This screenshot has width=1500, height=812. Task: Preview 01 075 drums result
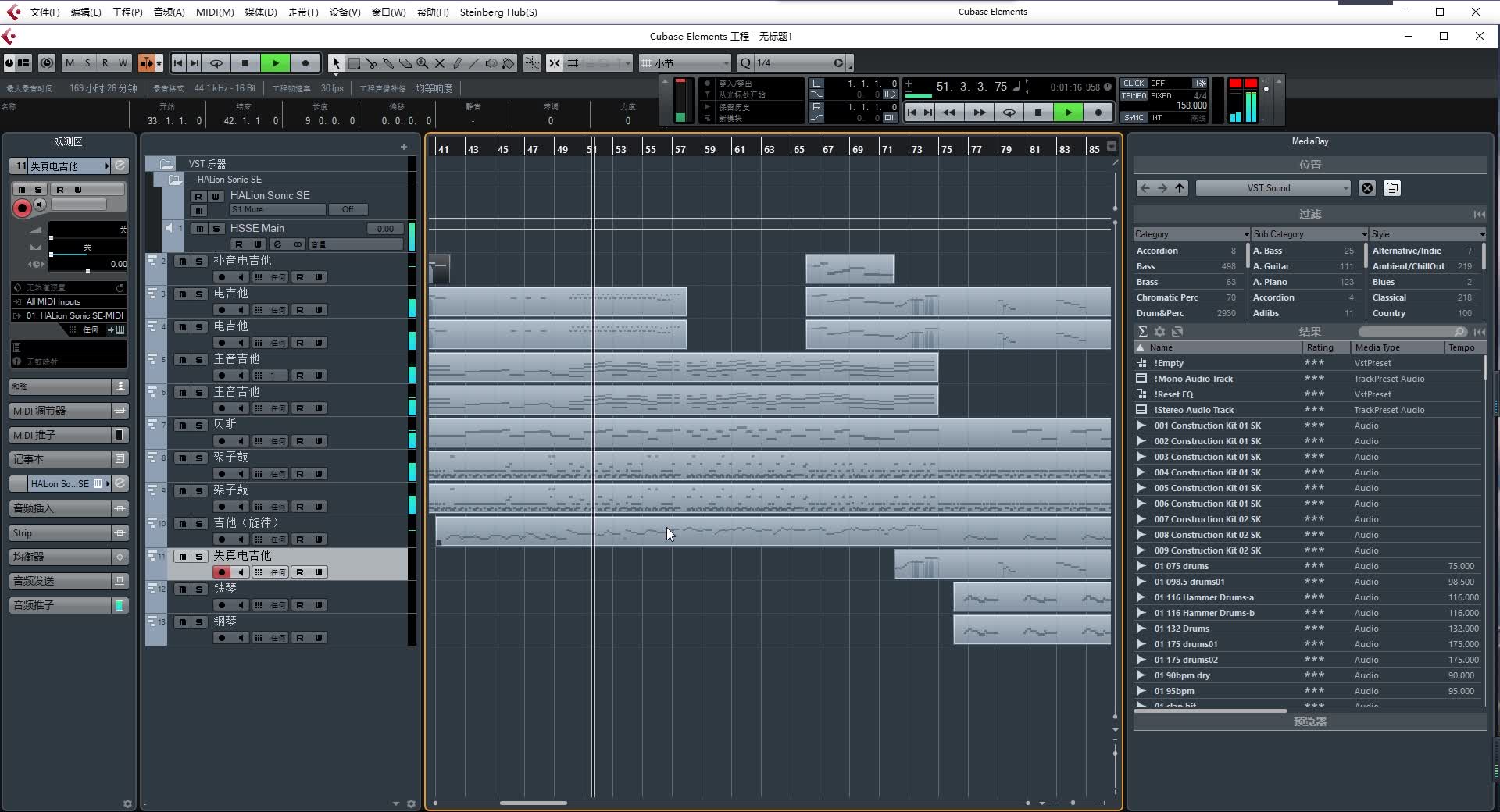1141,566
